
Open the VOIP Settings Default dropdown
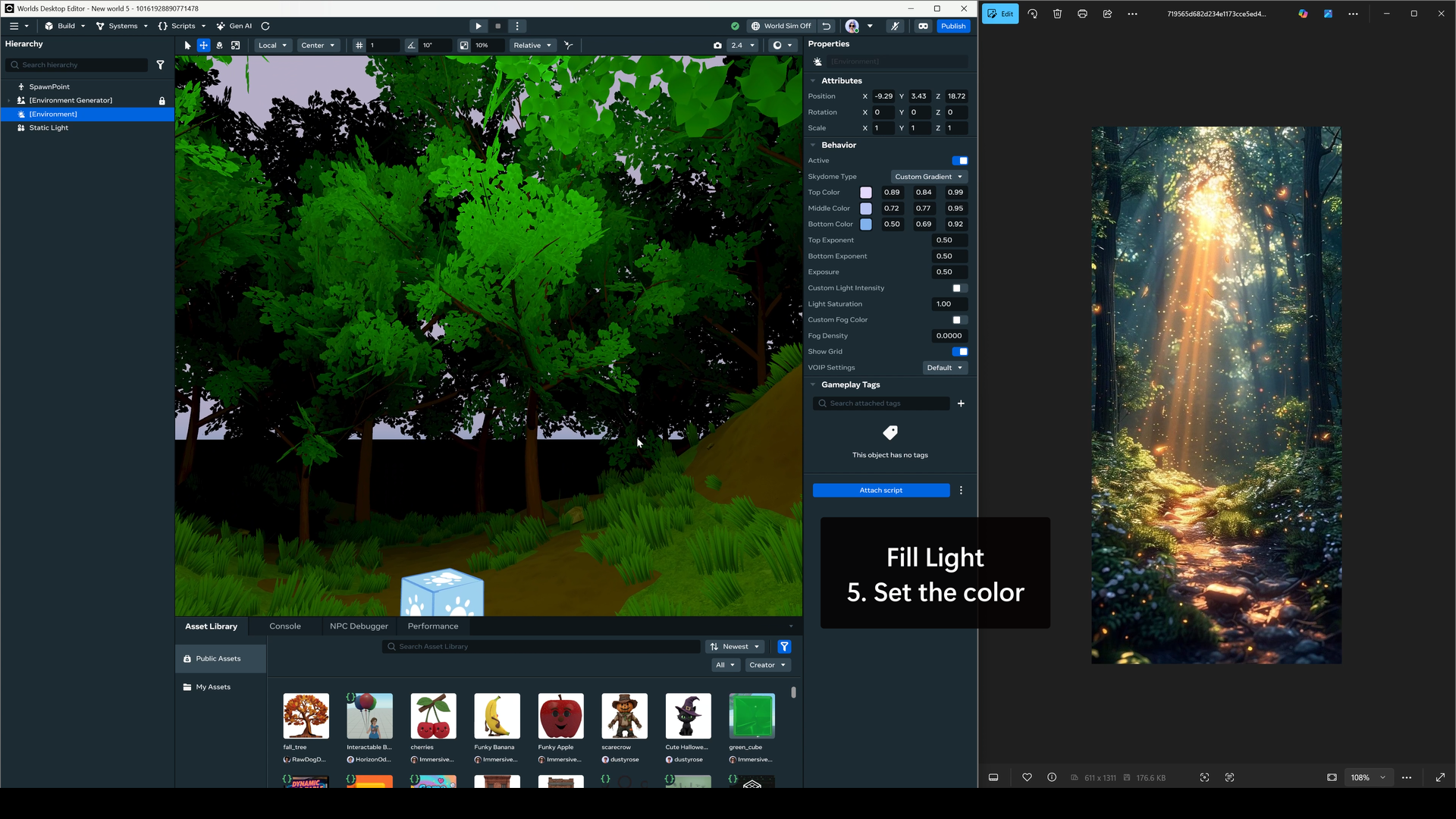tap(944, 368)
